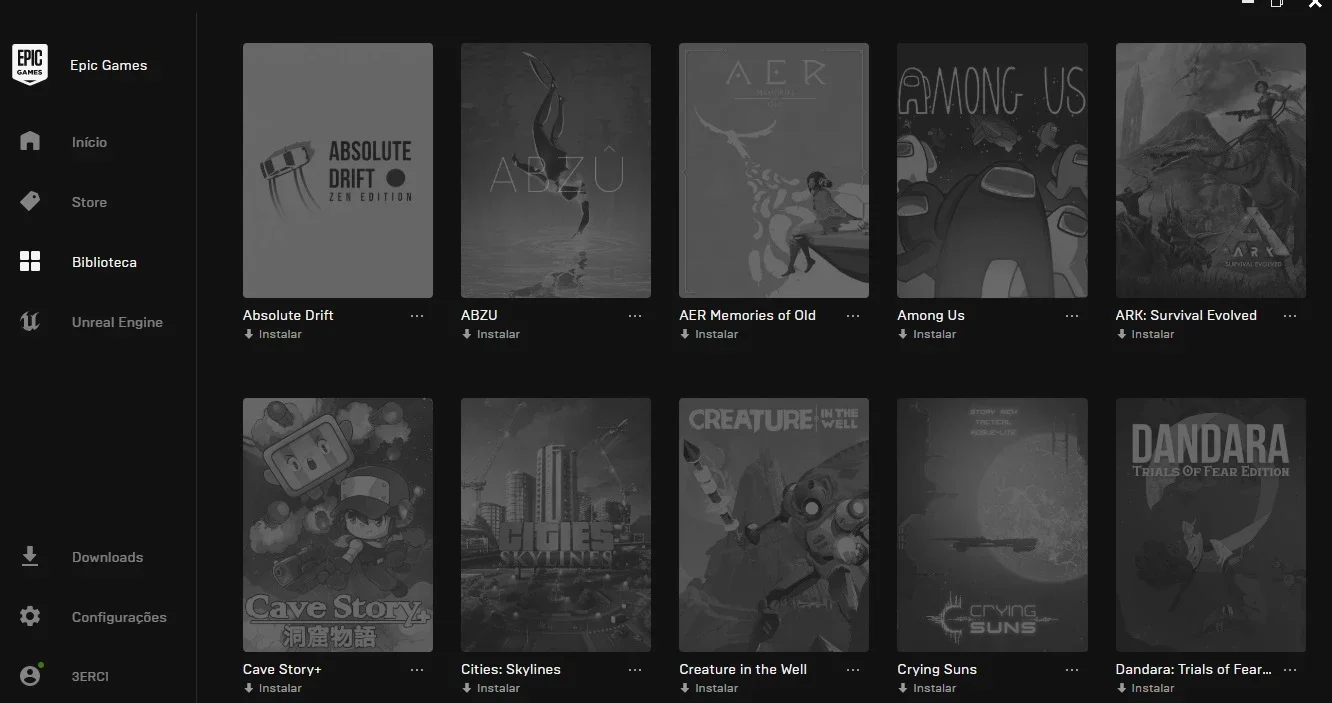Image resolution: width=1332 pixels, height=703 pixels.
Task: Open options menu for Crying Suns
Action: [x=1072, y=669]
